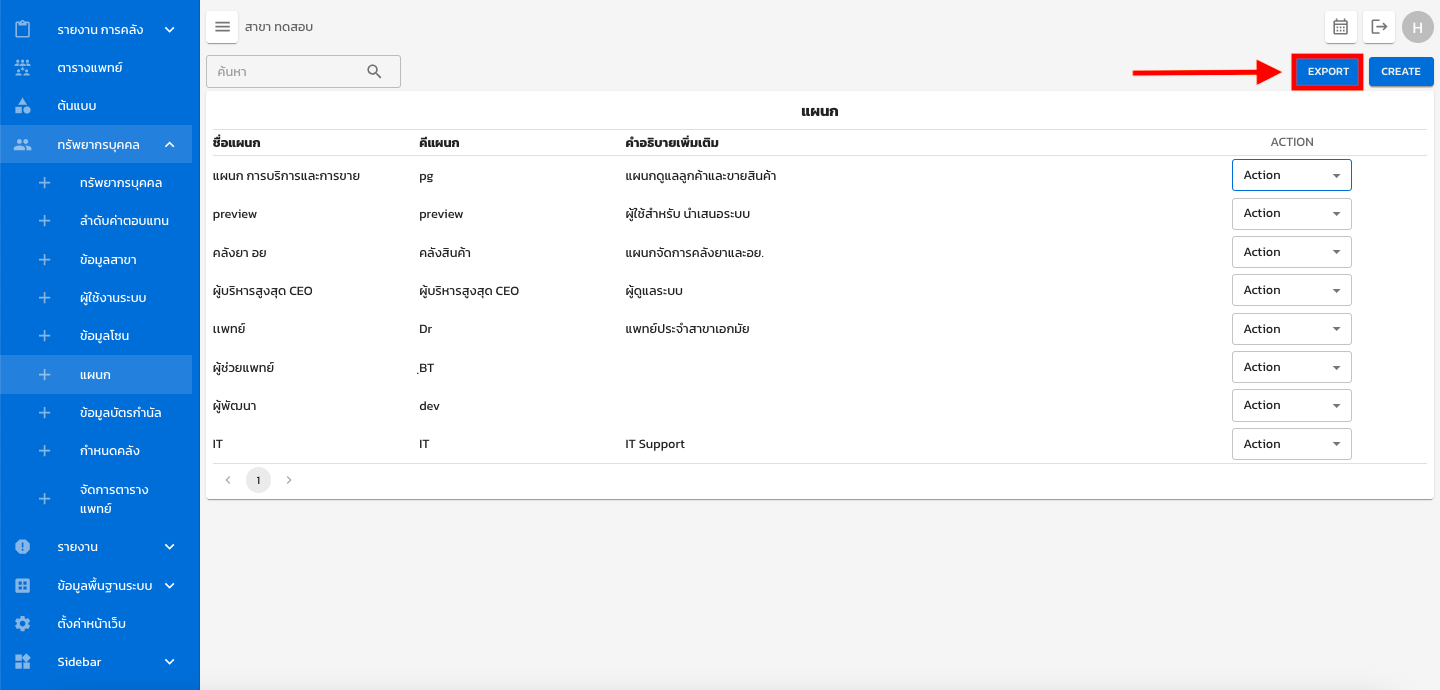Click the plus icon beside แผนก
Screen dimensions: 1440x690
coord(44,375)
